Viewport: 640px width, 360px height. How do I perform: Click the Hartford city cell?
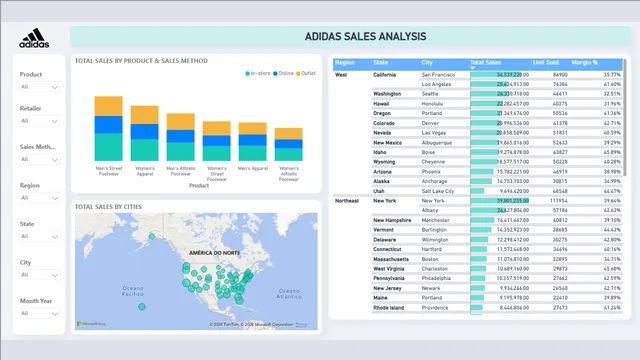[x=431, y=249]
